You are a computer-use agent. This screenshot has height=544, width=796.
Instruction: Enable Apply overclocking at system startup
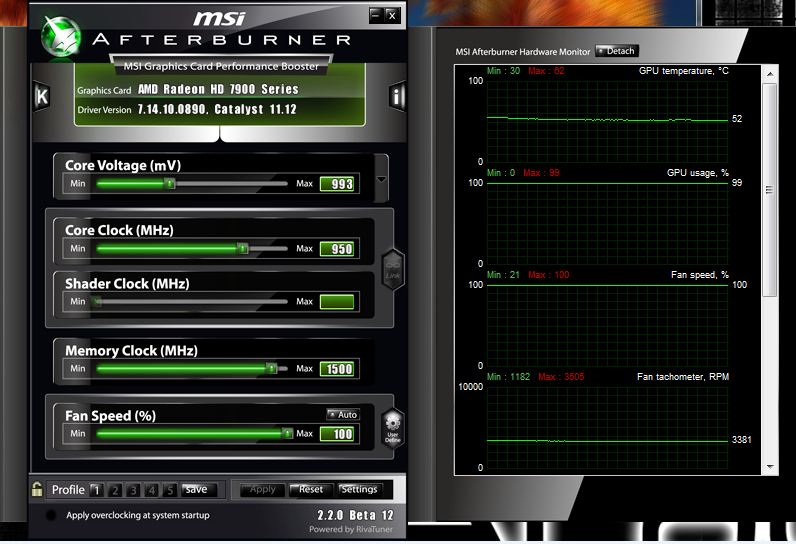point(51,515)
